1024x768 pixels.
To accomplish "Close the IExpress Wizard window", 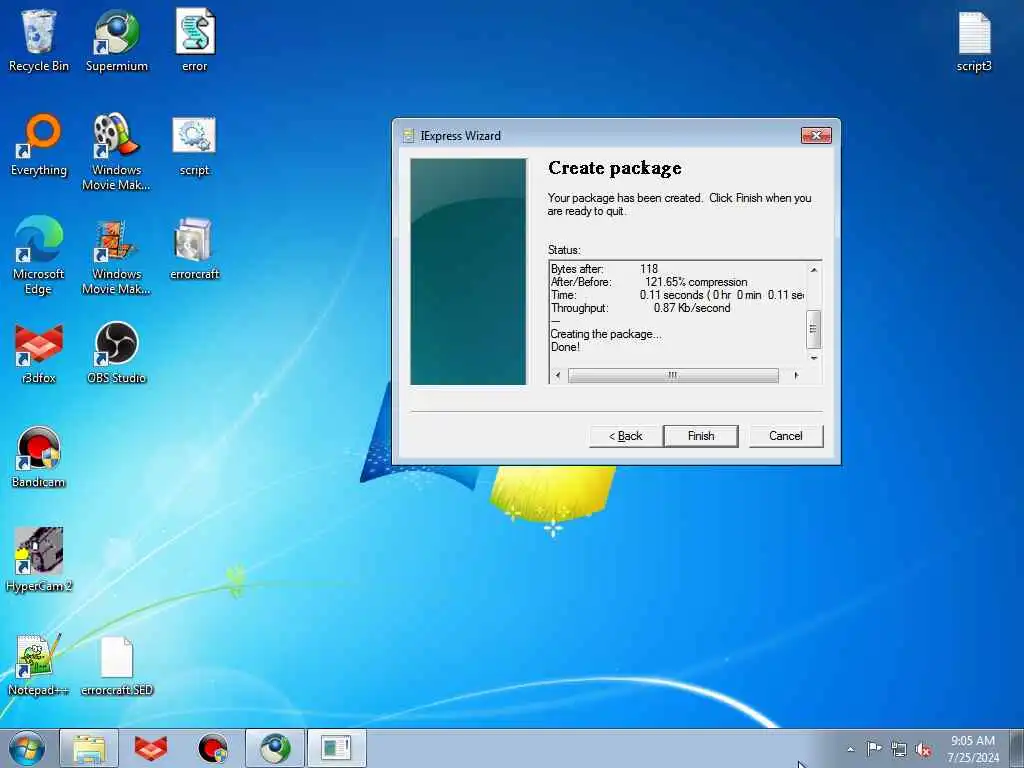I will click(816, 135).
